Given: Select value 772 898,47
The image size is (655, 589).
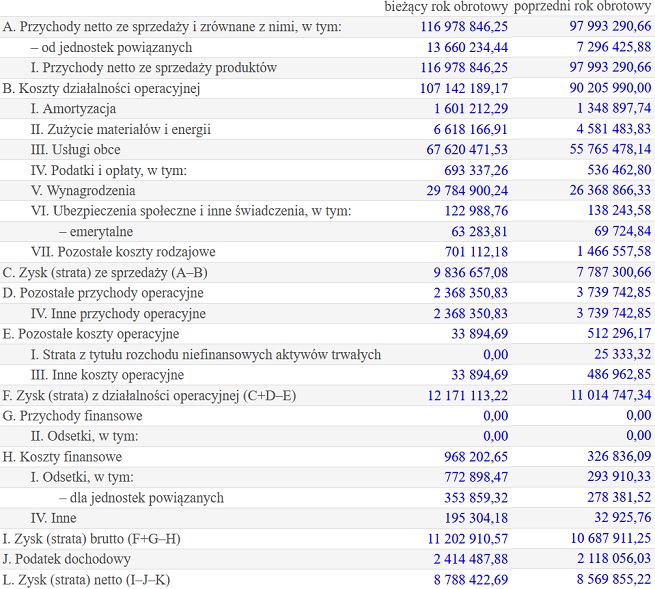Looking at the screenshot, I should [476, 477].
